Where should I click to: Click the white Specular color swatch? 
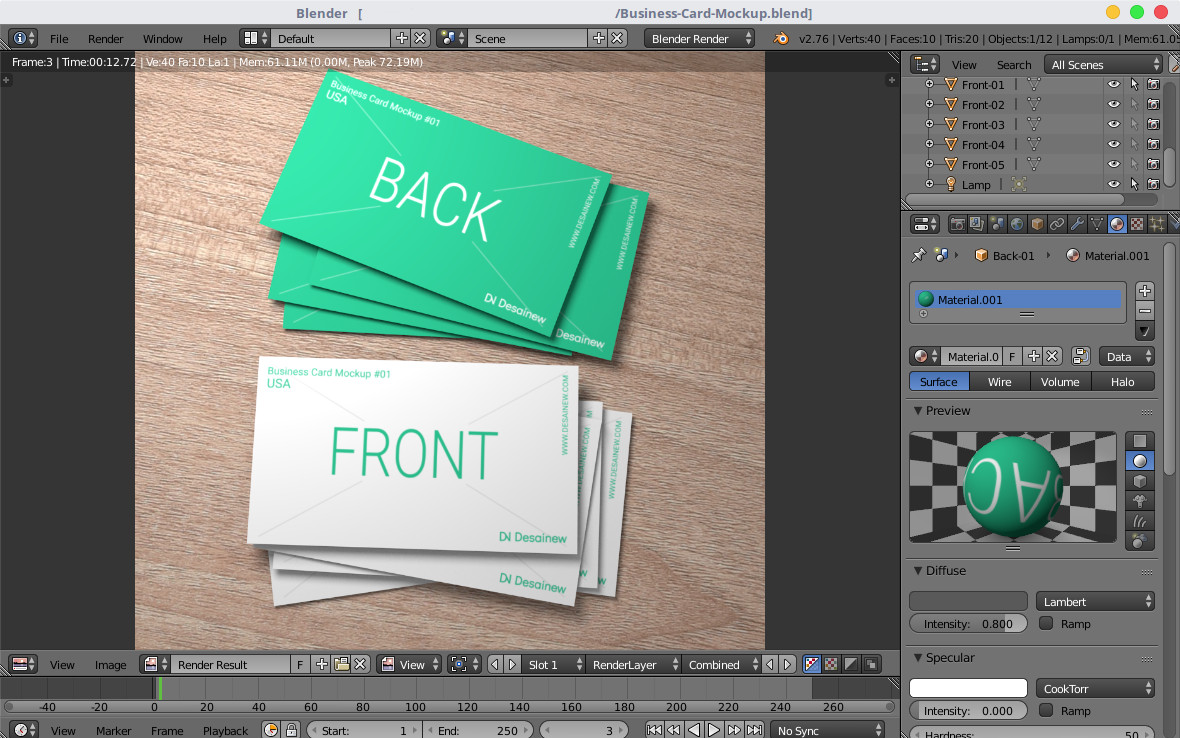967,687
